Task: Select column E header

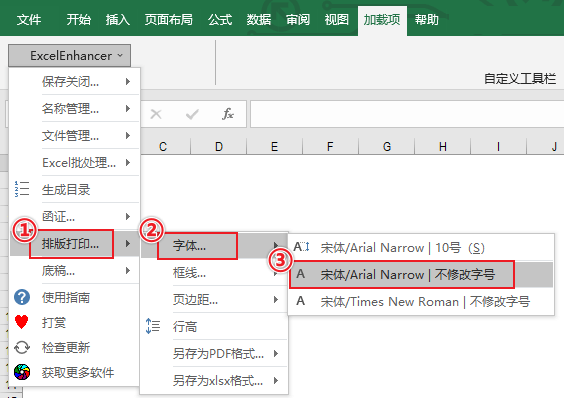Action: 274,146
